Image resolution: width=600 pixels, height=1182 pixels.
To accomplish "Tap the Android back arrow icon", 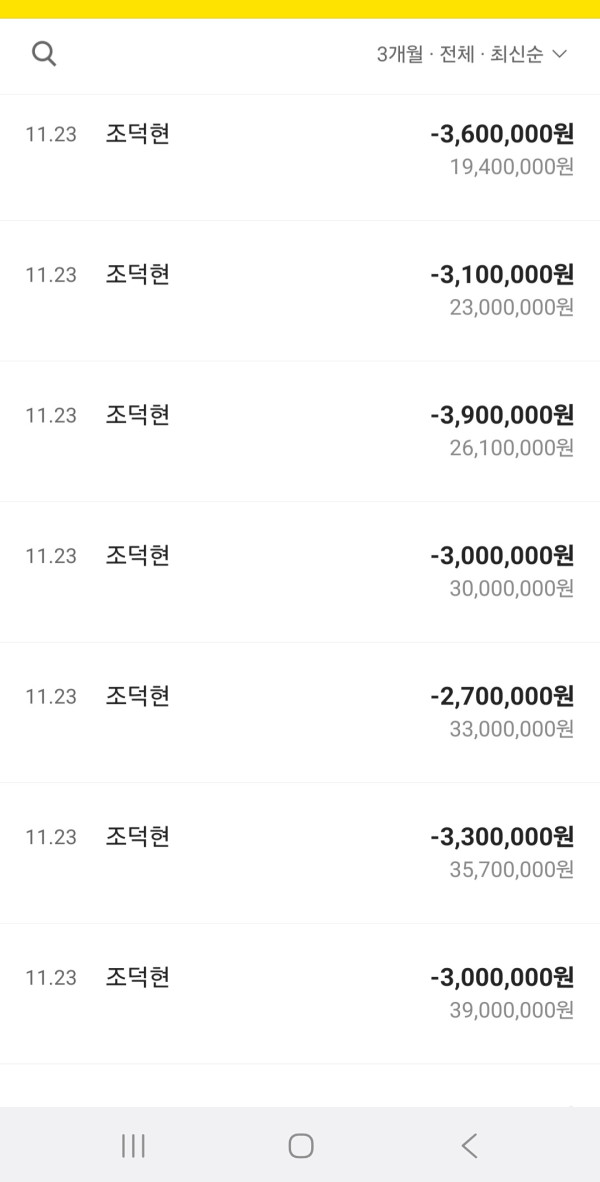I will tap(467, 1146).
